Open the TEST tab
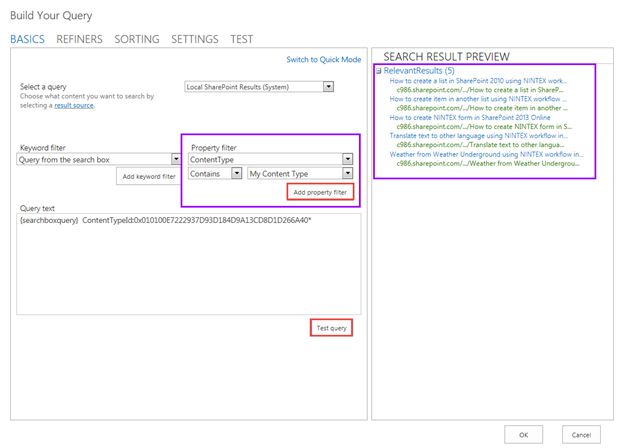Screen dimensions: 624x448 242,39
